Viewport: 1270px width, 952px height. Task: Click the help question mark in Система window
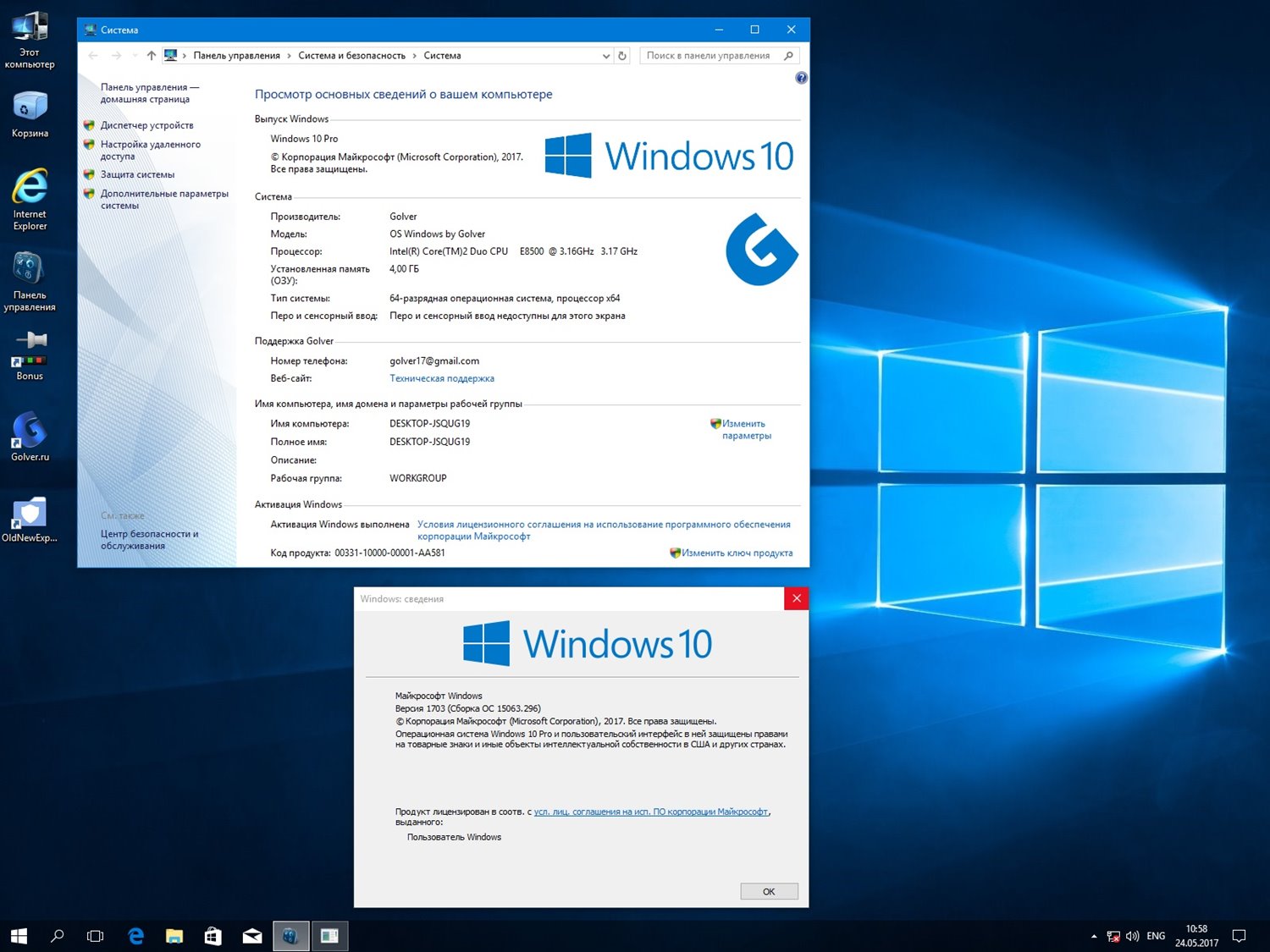tap(801, 78)
